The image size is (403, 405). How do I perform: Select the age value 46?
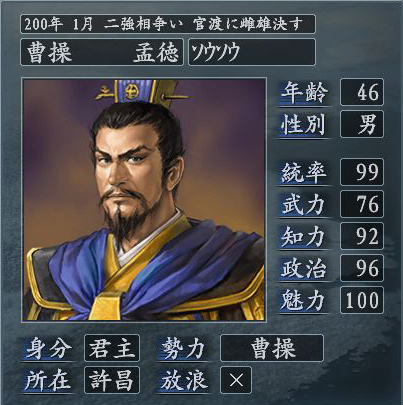click(x=362, y=92)
